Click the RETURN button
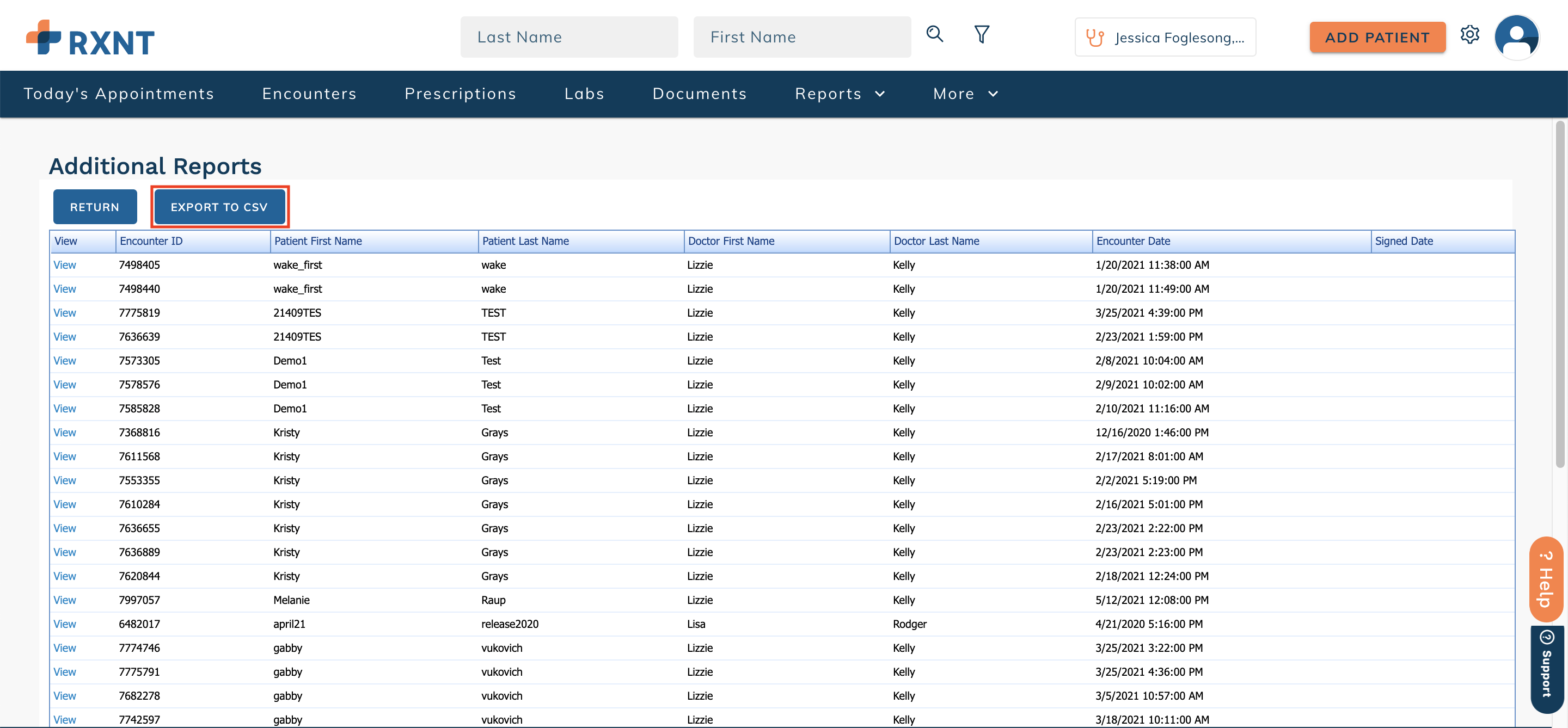 pos(95,207)
